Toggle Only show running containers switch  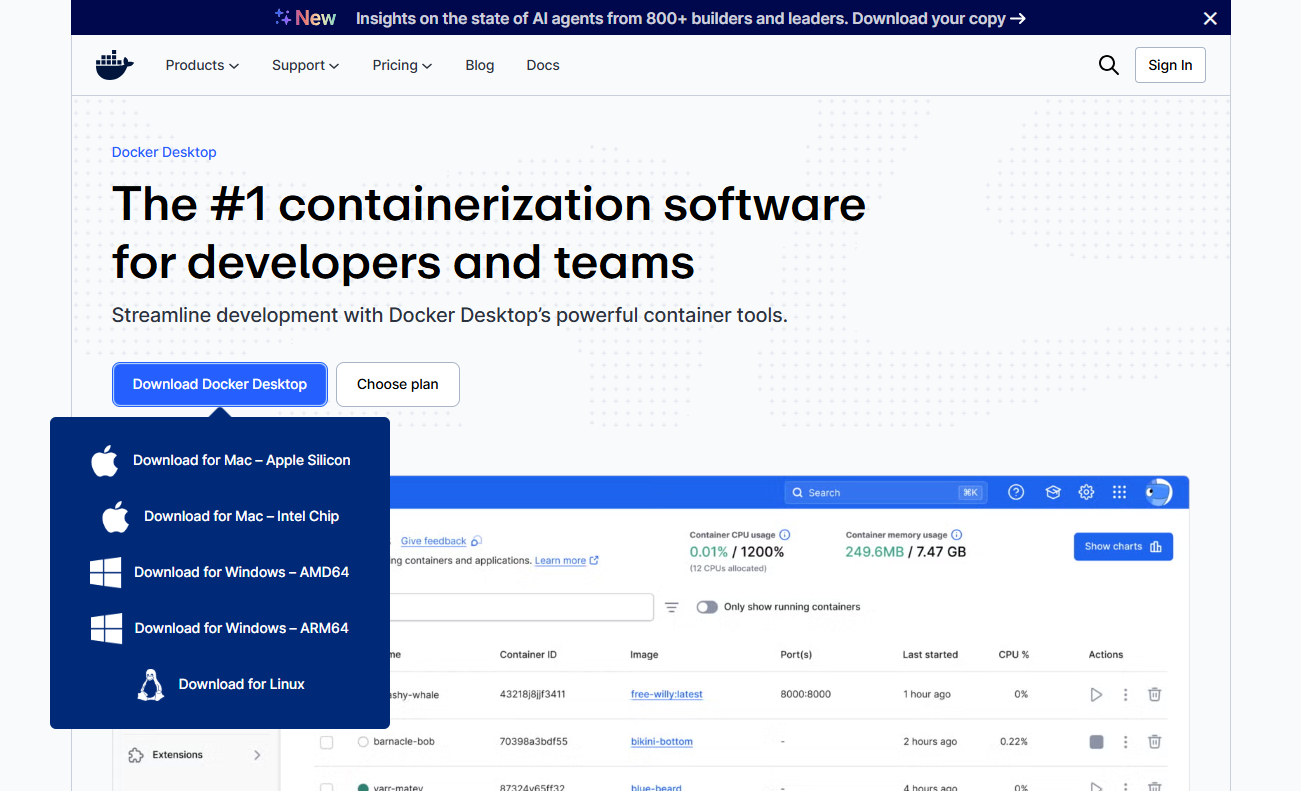(x=707, y=607)
